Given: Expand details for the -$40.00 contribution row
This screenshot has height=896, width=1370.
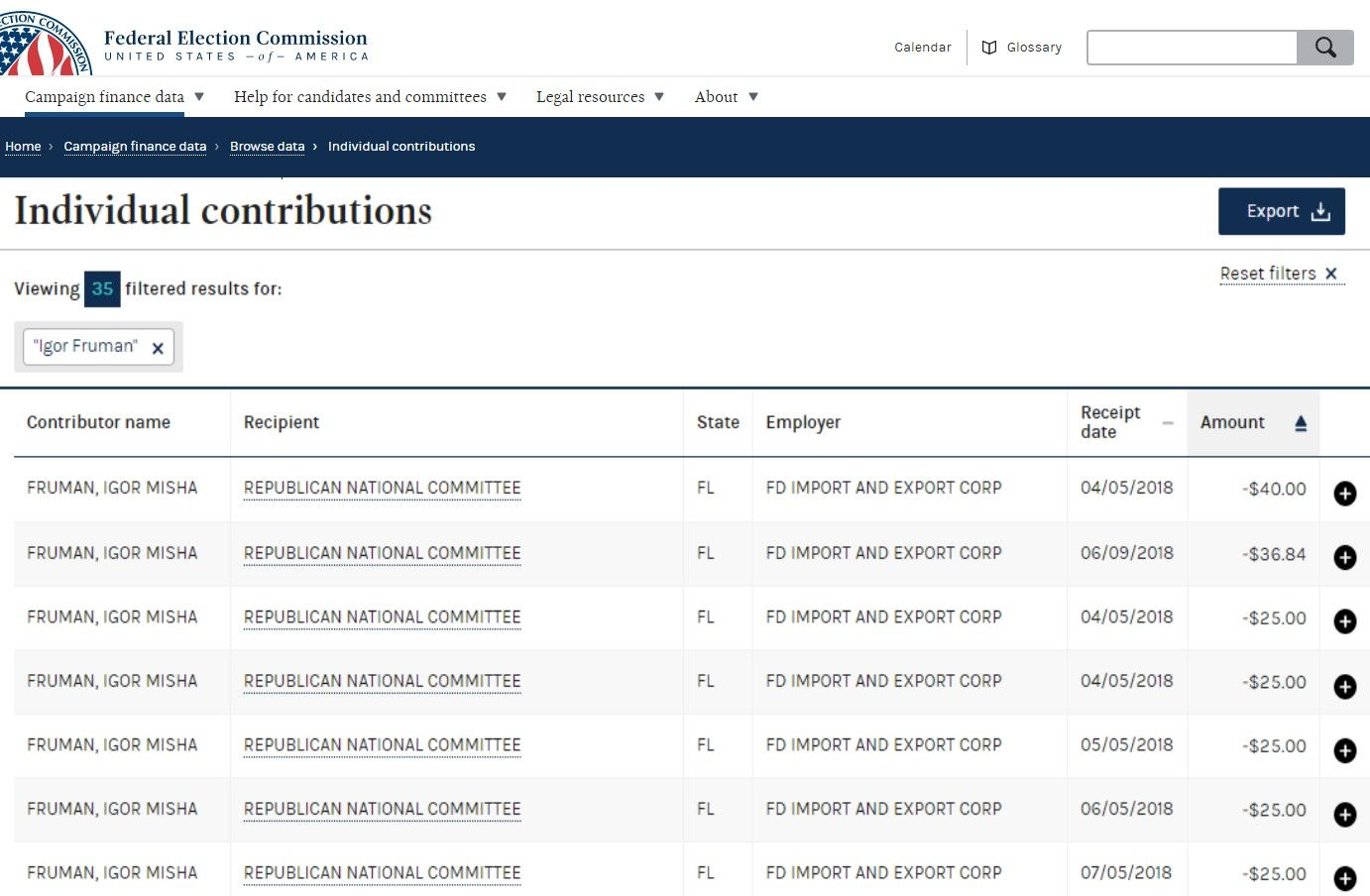Looking at the screenshot, I should click(x=1344, y=493).
